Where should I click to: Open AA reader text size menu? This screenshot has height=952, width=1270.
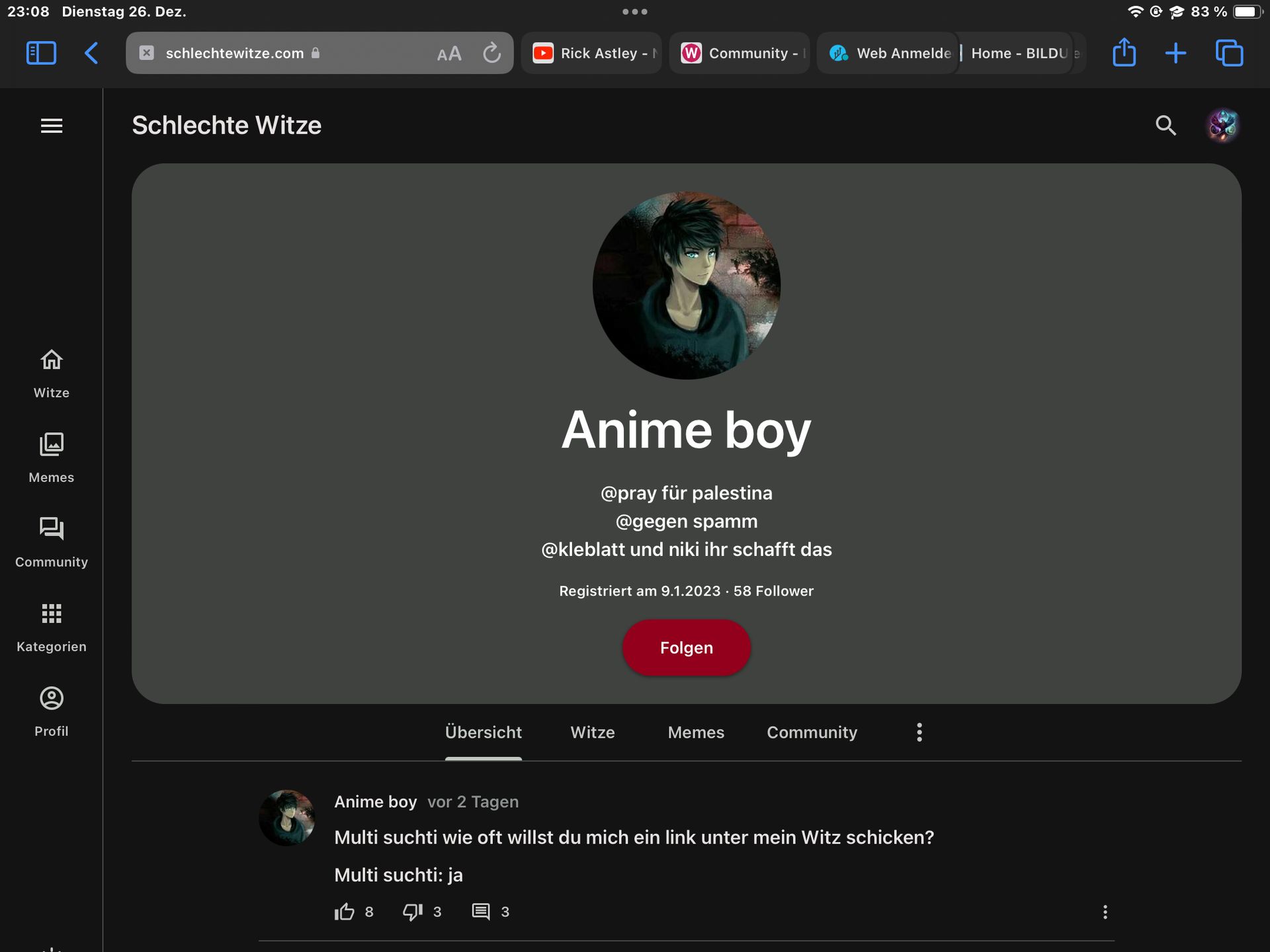[449, 54]
